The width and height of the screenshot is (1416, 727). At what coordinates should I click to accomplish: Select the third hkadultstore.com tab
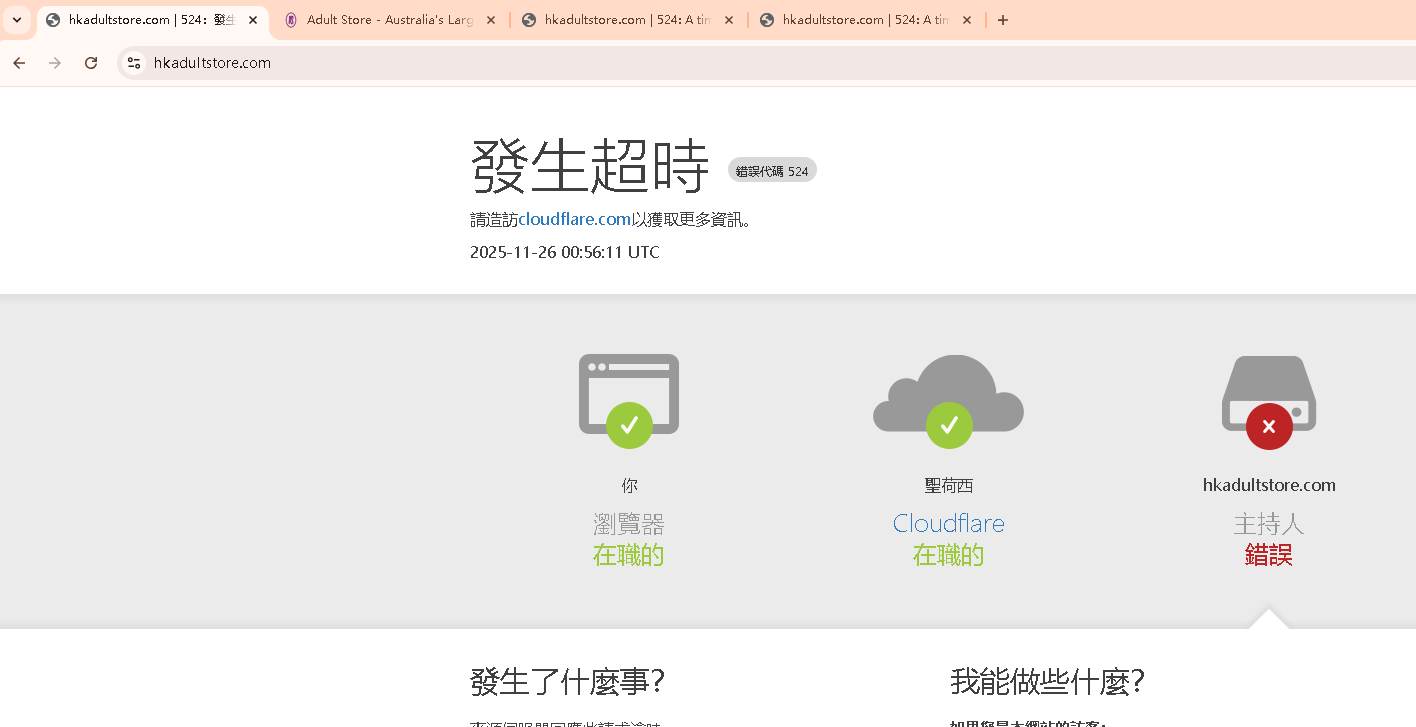click(x=626, y=20)
